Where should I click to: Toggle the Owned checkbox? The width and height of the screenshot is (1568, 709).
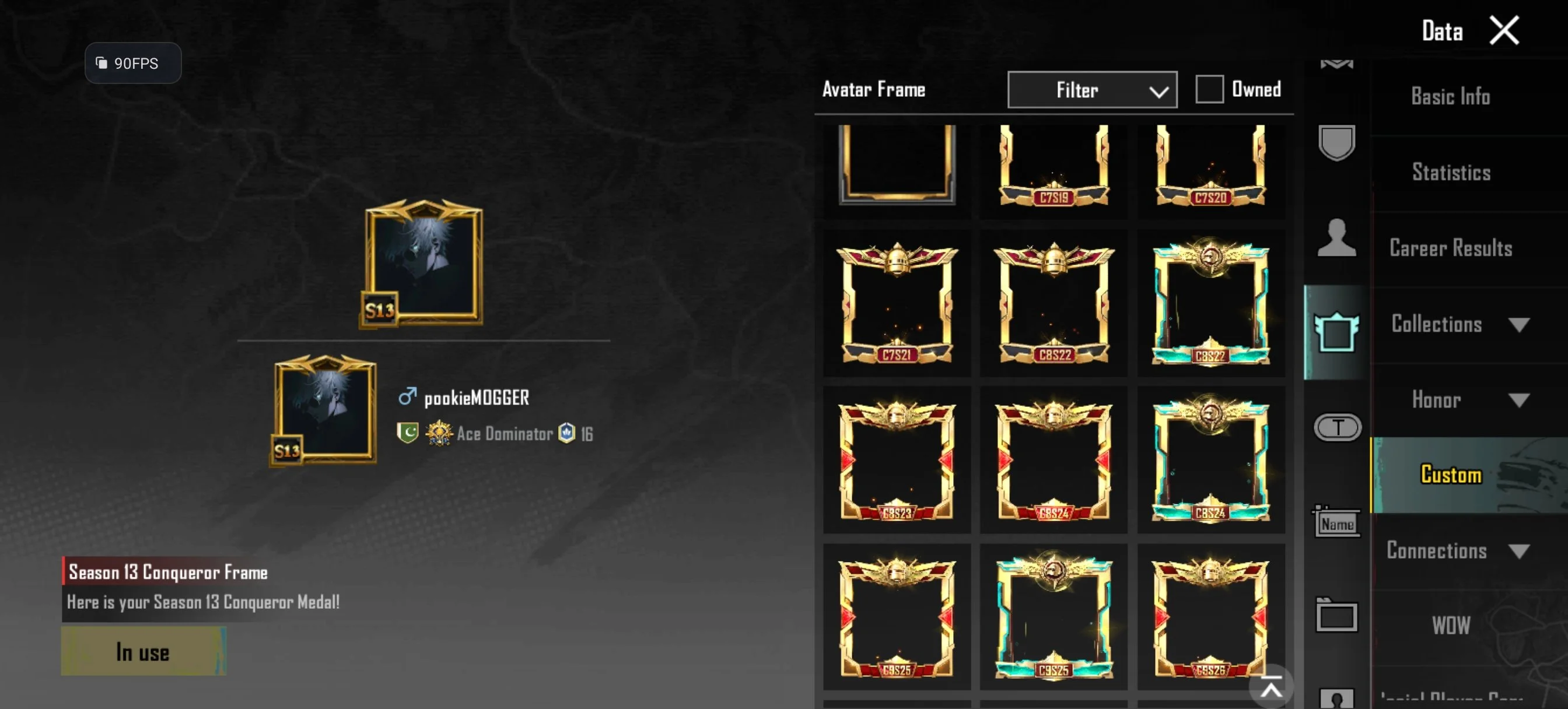point(1209,89)
